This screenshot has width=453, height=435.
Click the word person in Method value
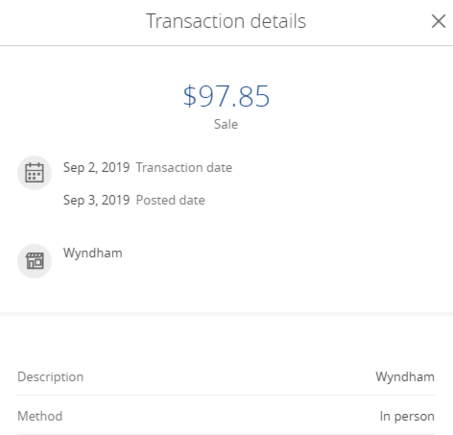pyautogui.click(x=414, y=417)
